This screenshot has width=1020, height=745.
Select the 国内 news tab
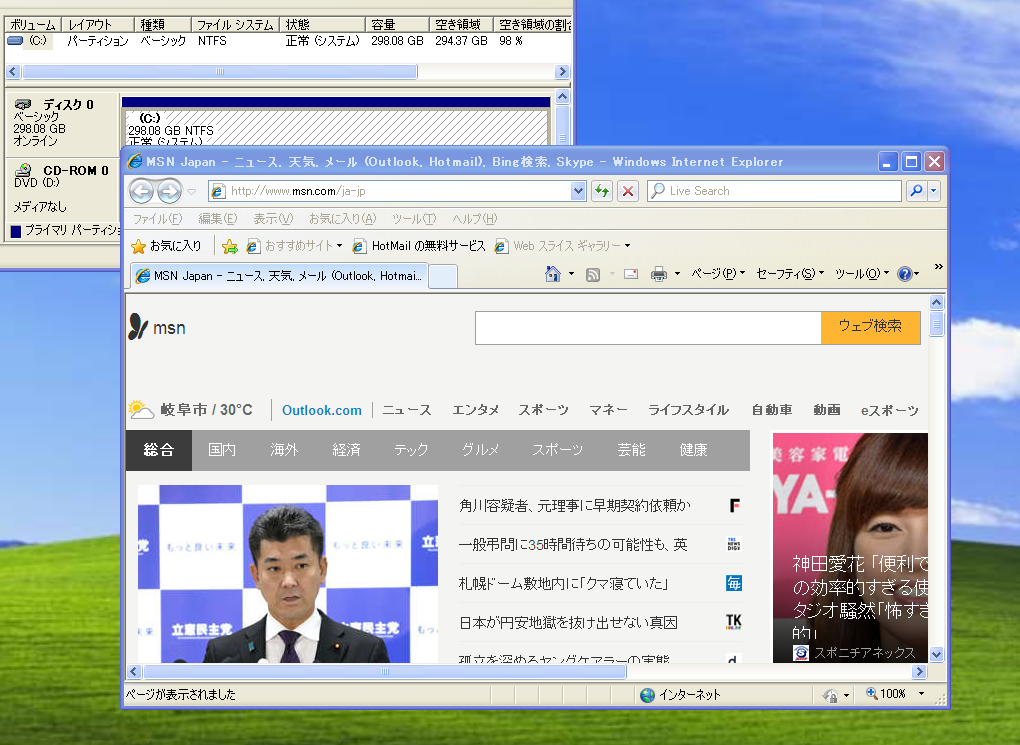tap(222, 450)
